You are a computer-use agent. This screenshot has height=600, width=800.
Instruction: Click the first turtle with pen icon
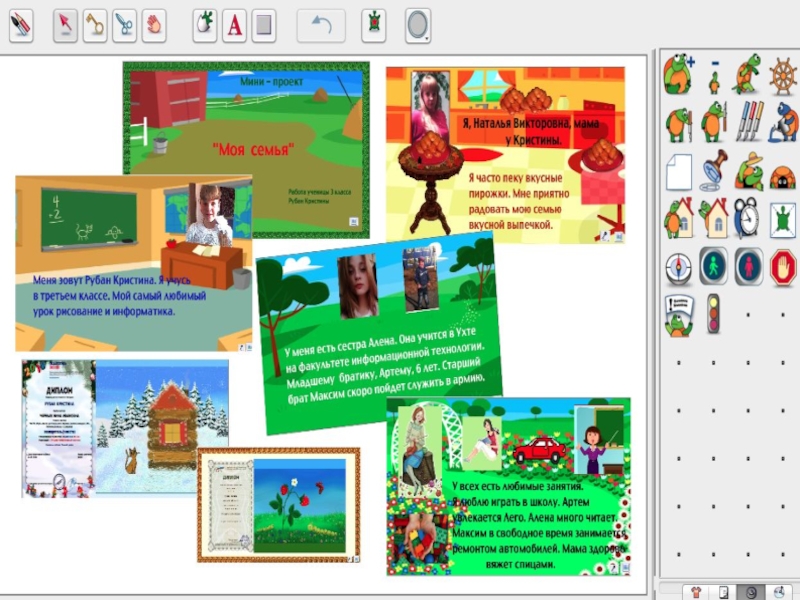point(679,123)
